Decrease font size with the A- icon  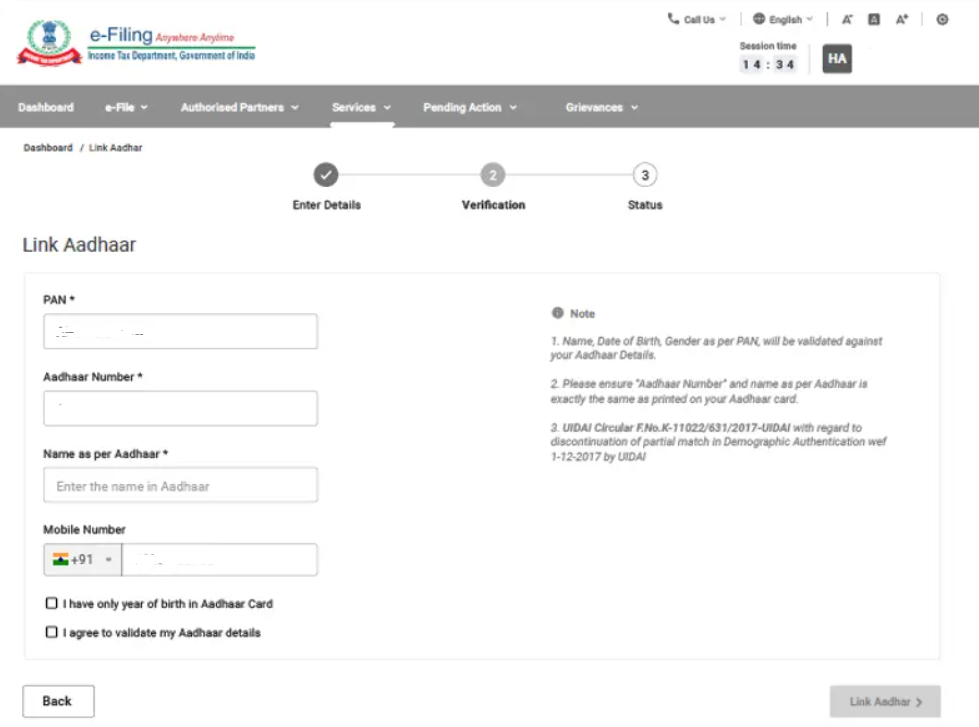coord(847,19)
